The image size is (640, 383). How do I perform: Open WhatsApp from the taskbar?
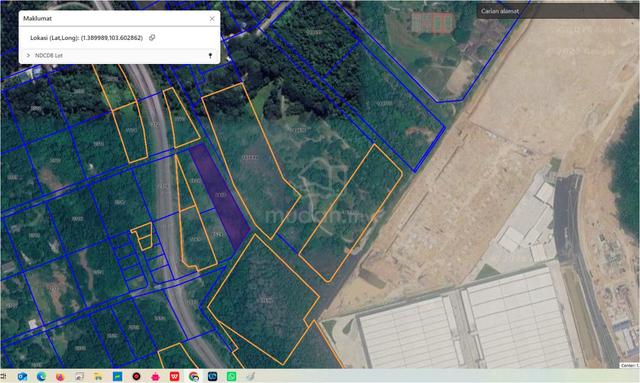[231, 376]
